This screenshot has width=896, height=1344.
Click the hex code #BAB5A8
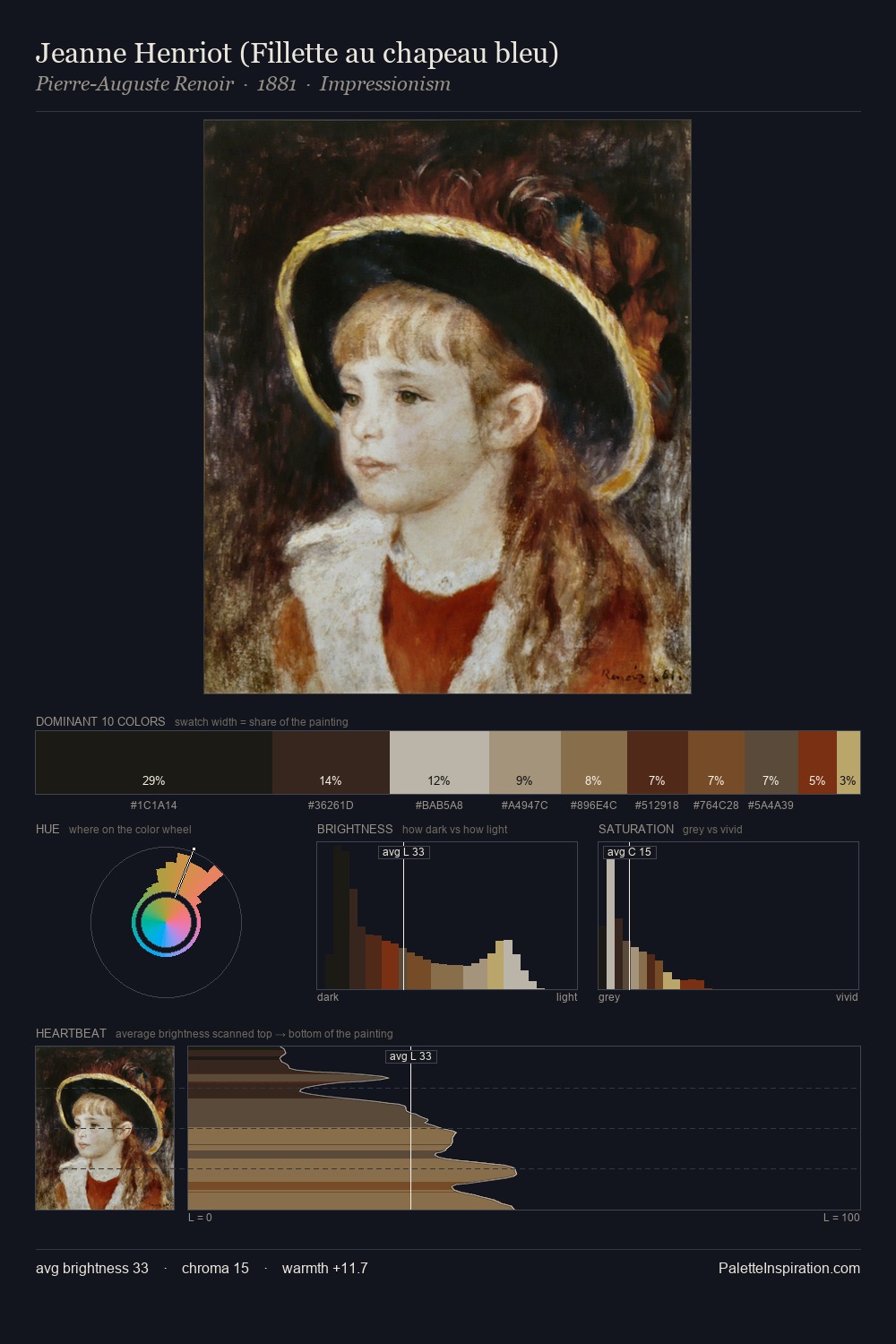[439, 806]
